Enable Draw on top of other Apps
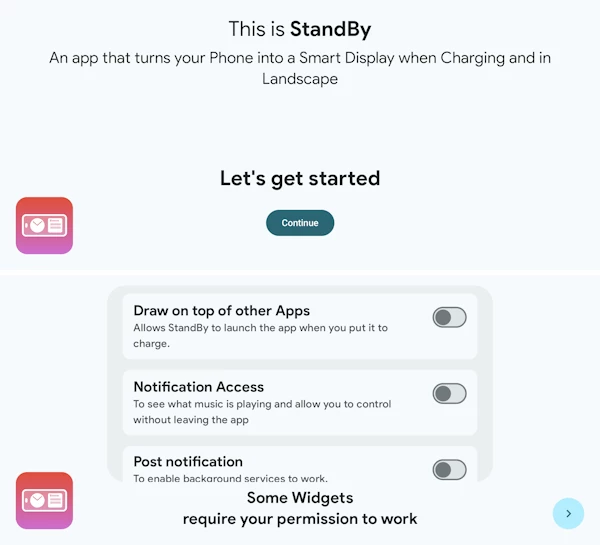 pos(449,318)
